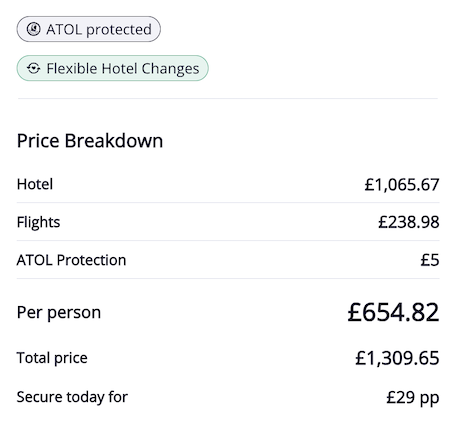Click the ATOL Protection £5 amount

coord(430,260)
